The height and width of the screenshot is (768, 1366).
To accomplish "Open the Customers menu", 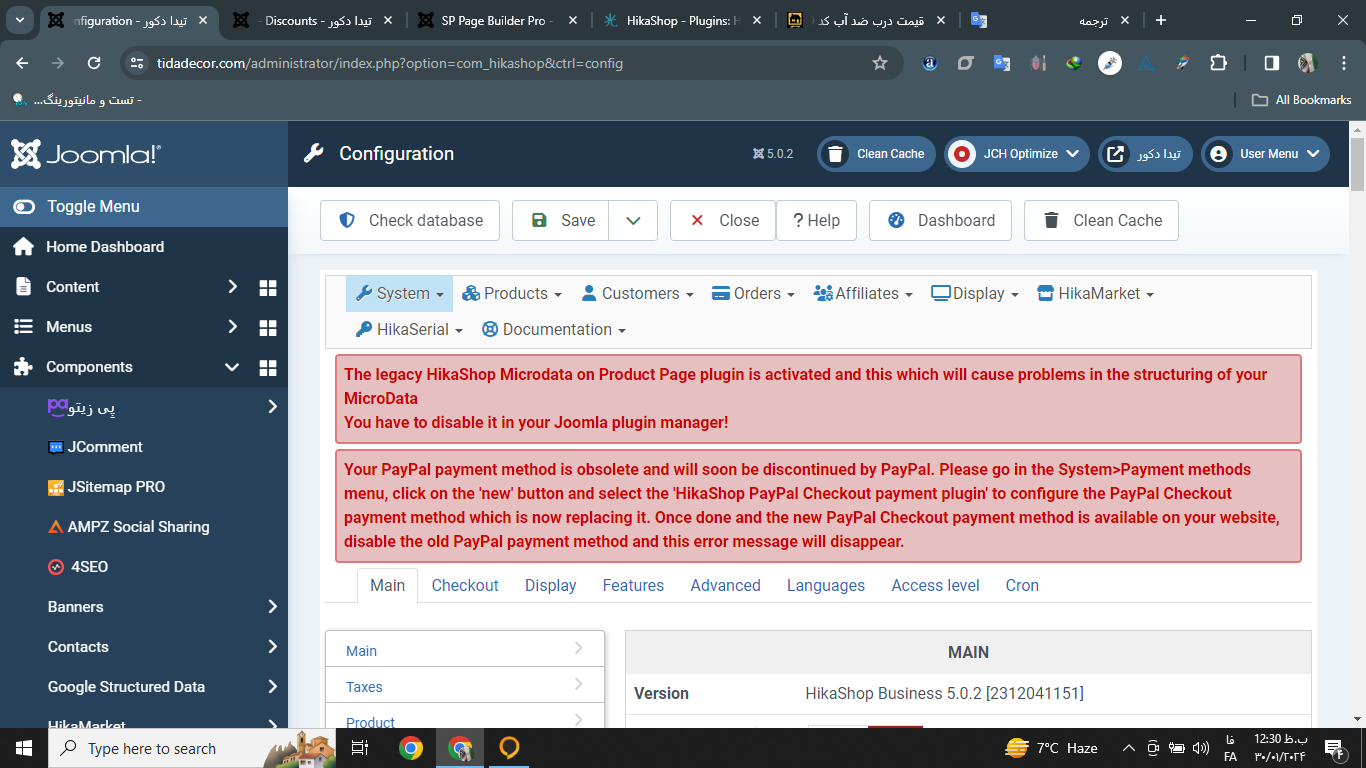I will [637, 294].
